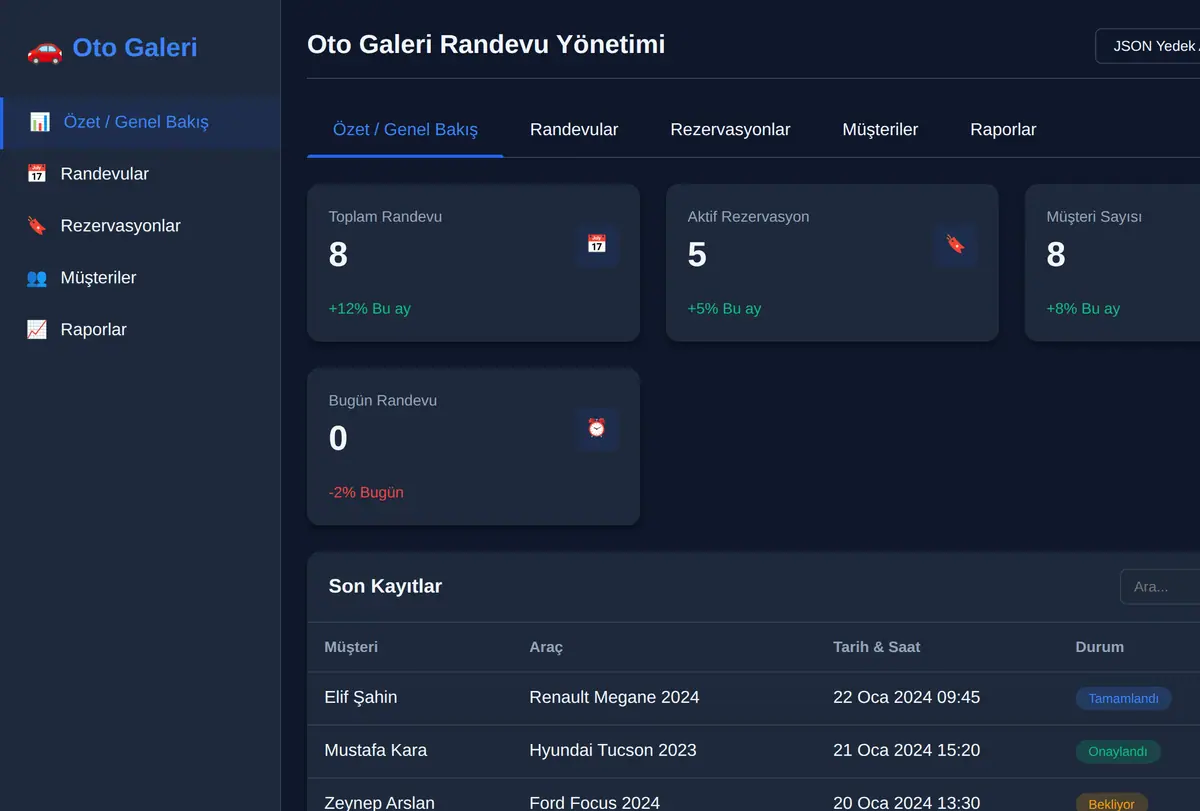Viewport: 1200px width, 811px height.
Task: Click Renault Megane 2024 cell
Action: pyautogui.click(x=614, y=697)
